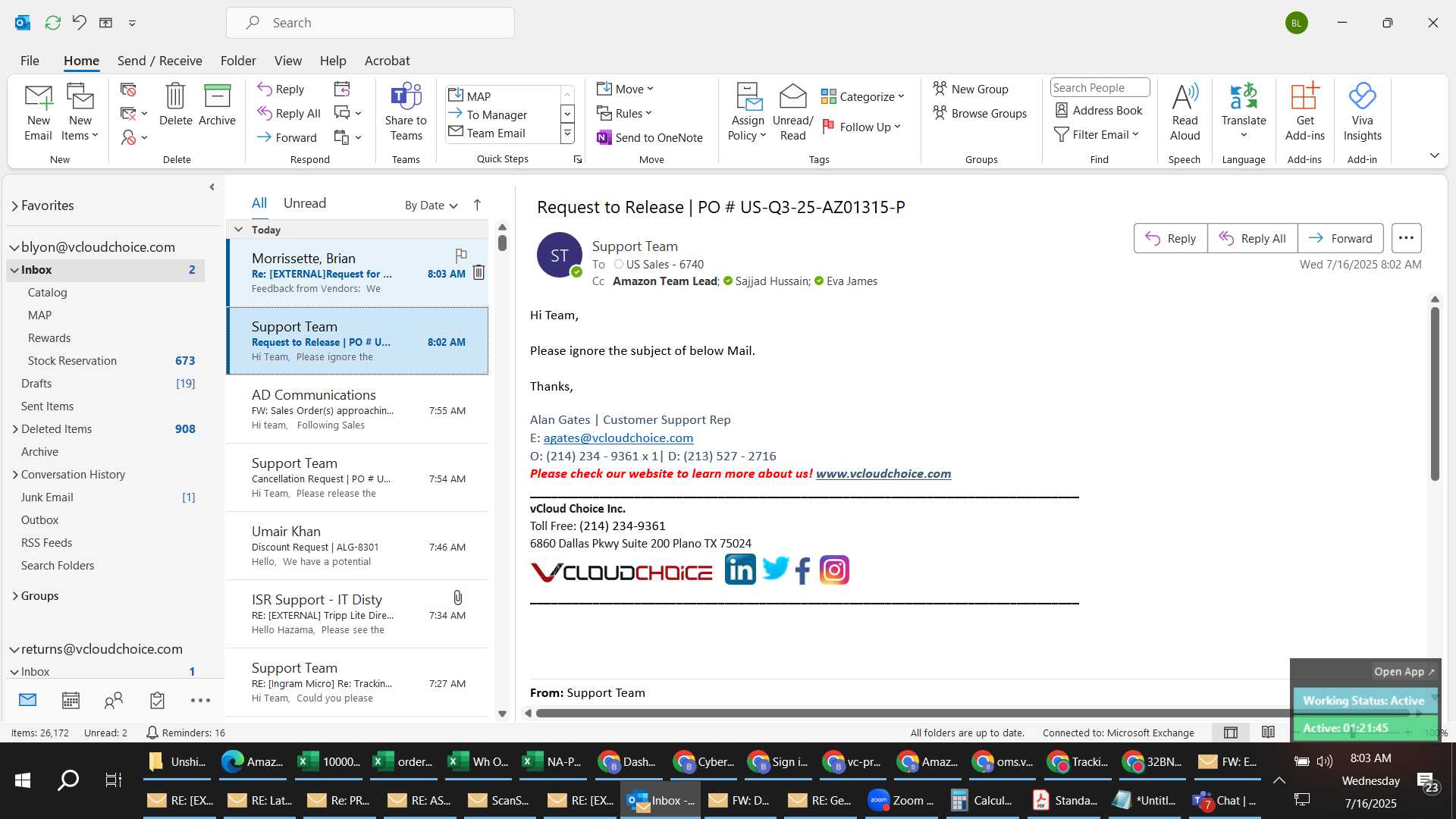Click the LinkedIn icon in signature

point(740,570)
